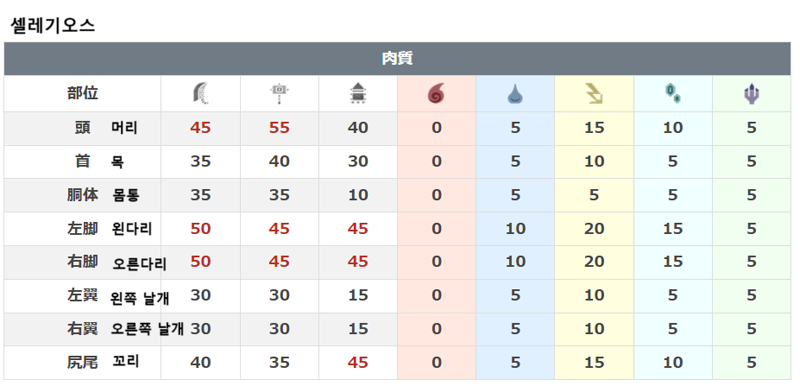The image size is (800, 386).
Task: Click the 首 목 row label
Action: (x=99, y=161)
